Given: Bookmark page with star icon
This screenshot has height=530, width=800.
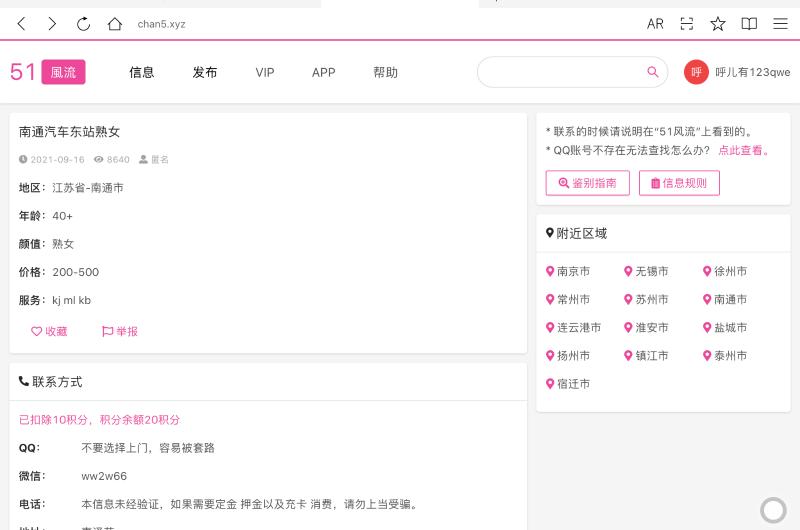Looking at the screenshot, I should point(718,24).
